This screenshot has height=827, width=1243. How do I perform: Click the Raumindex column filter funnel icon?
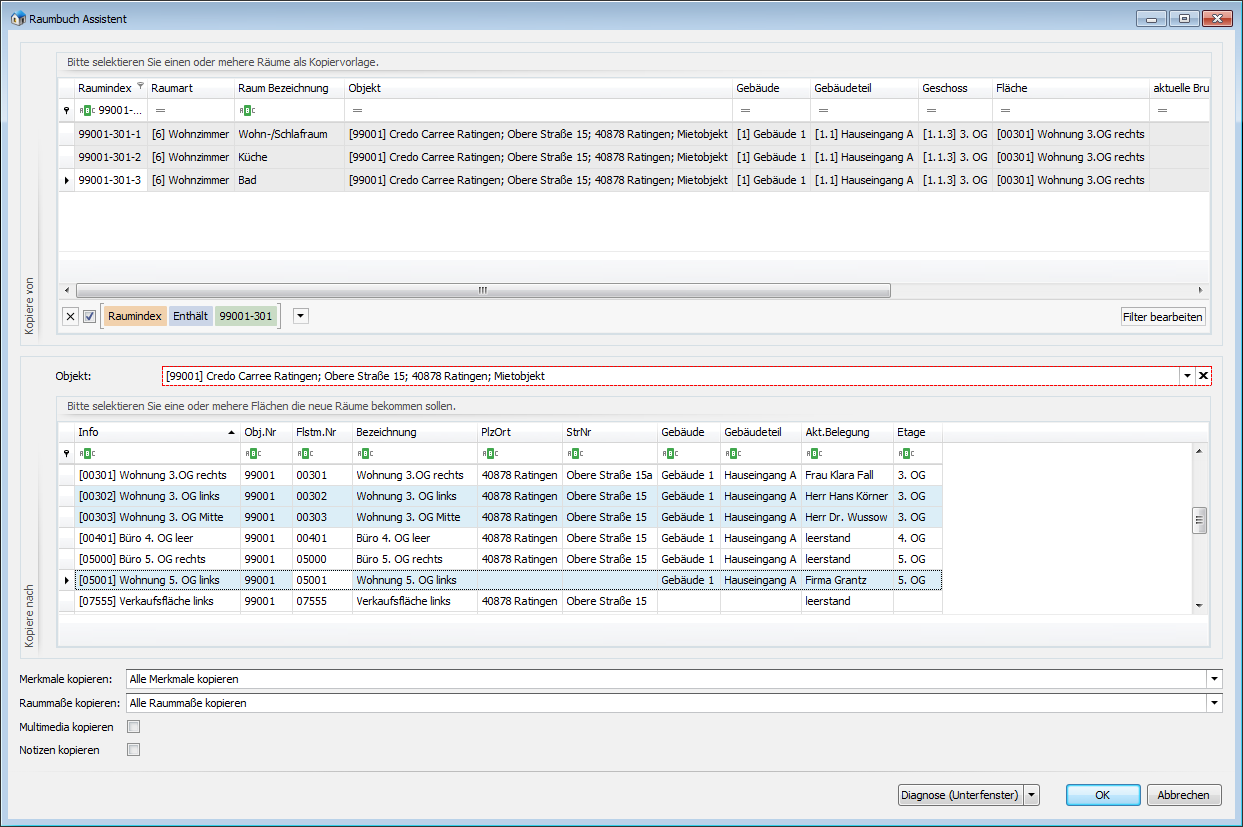tap(141, 86)
